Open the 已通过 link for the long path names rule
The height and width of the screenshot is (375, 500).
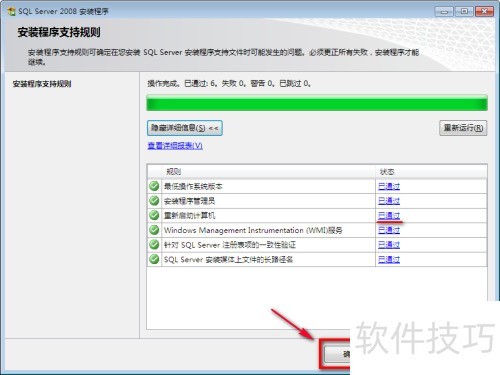(x=389, y=260)
